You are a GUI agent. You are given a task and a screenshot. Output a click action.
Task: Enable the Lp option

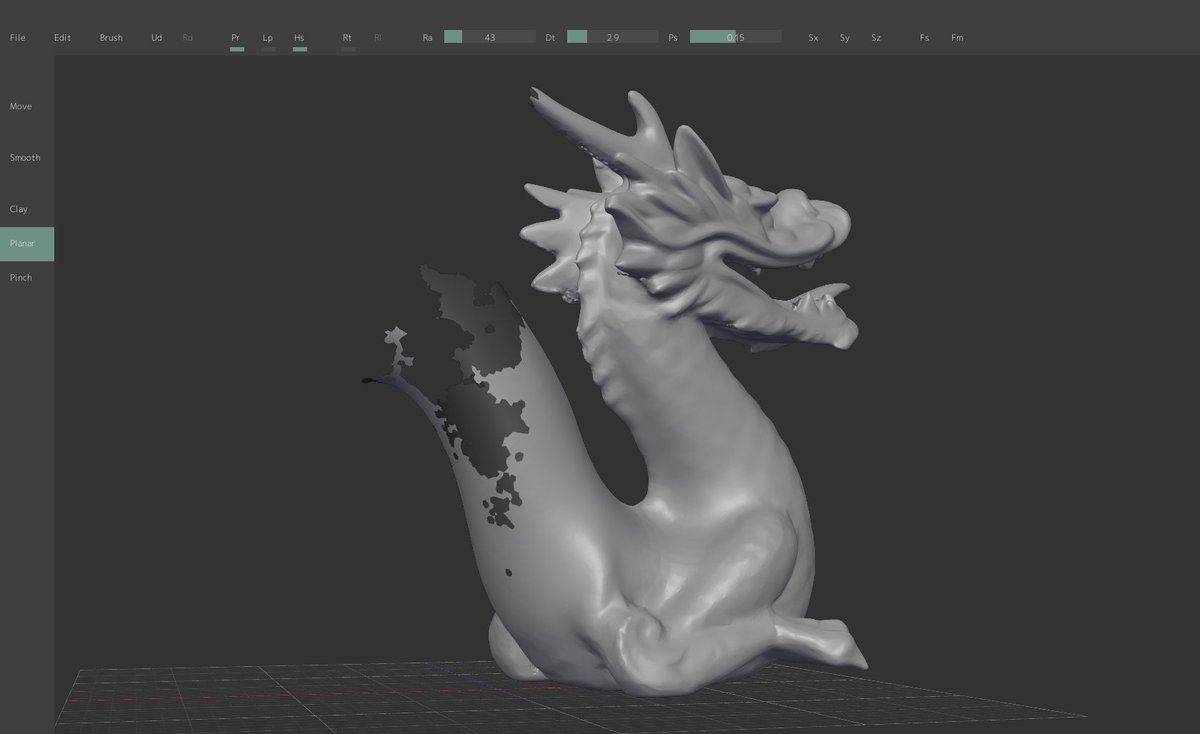coord(267,37)
